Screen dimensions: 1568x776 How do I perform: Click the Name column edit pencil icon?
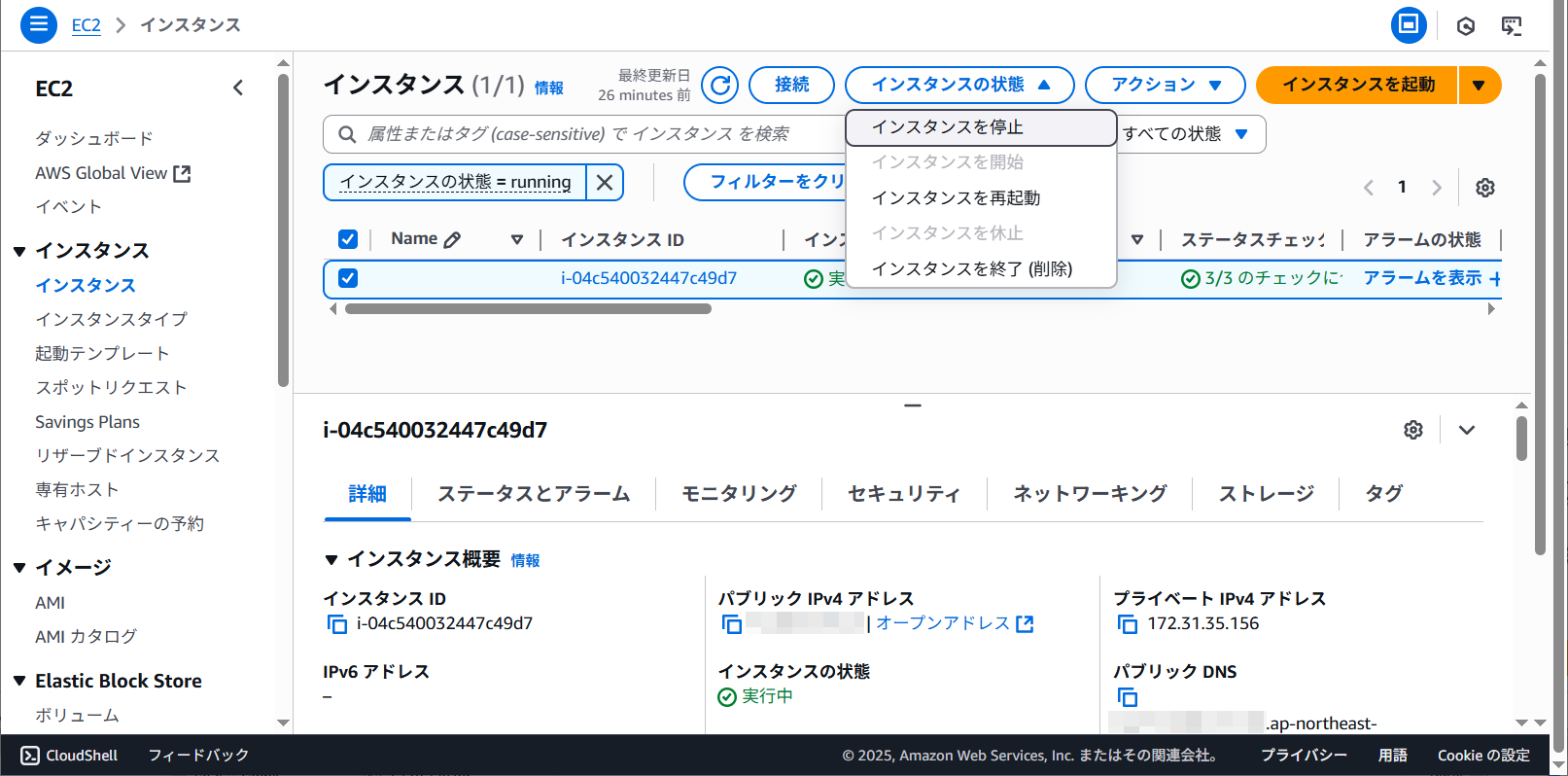pyautogui.click(x=452, y=239)
